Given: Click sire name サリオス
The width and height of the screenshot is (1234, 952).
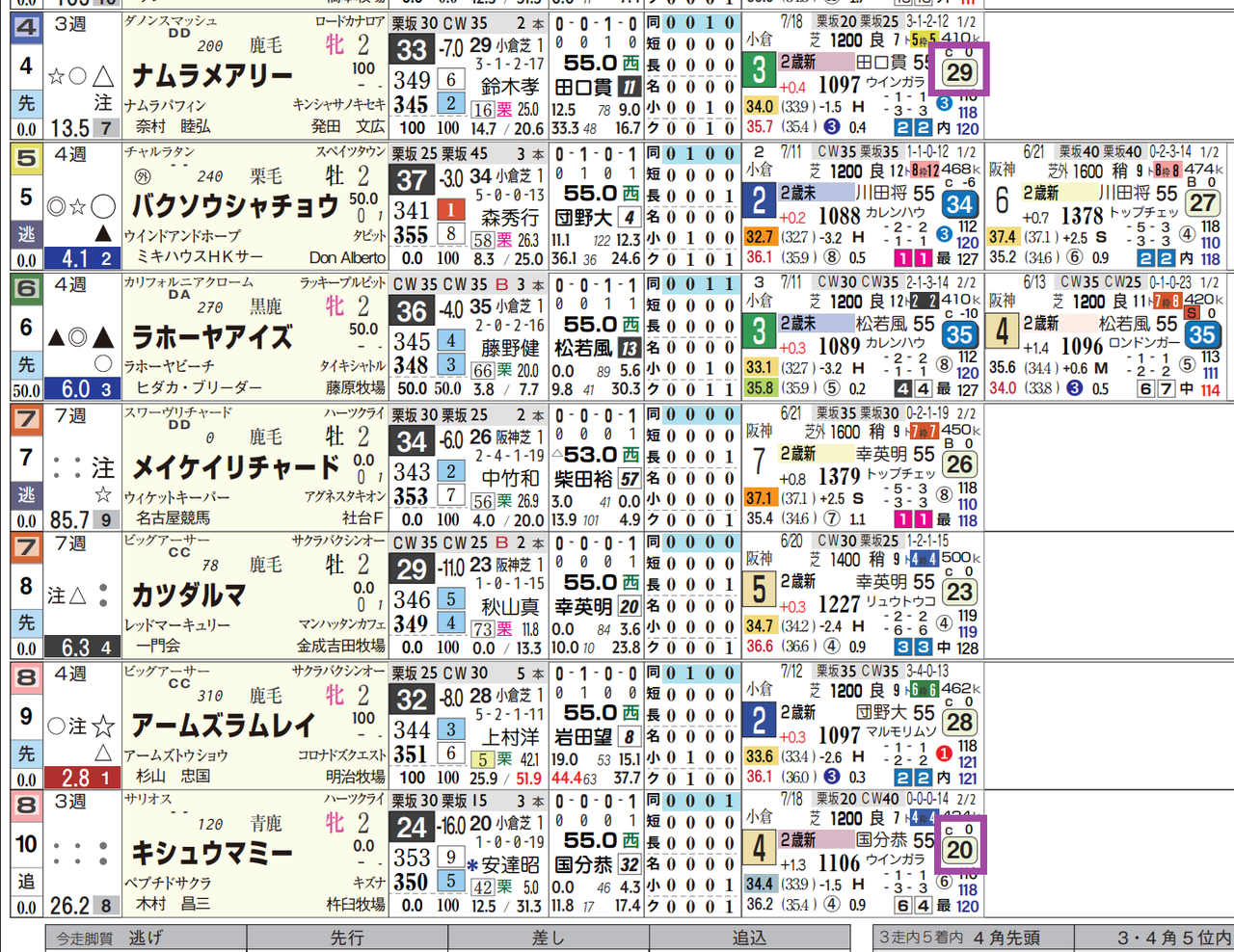Looking at the screenshot, I should click(148, 799).
